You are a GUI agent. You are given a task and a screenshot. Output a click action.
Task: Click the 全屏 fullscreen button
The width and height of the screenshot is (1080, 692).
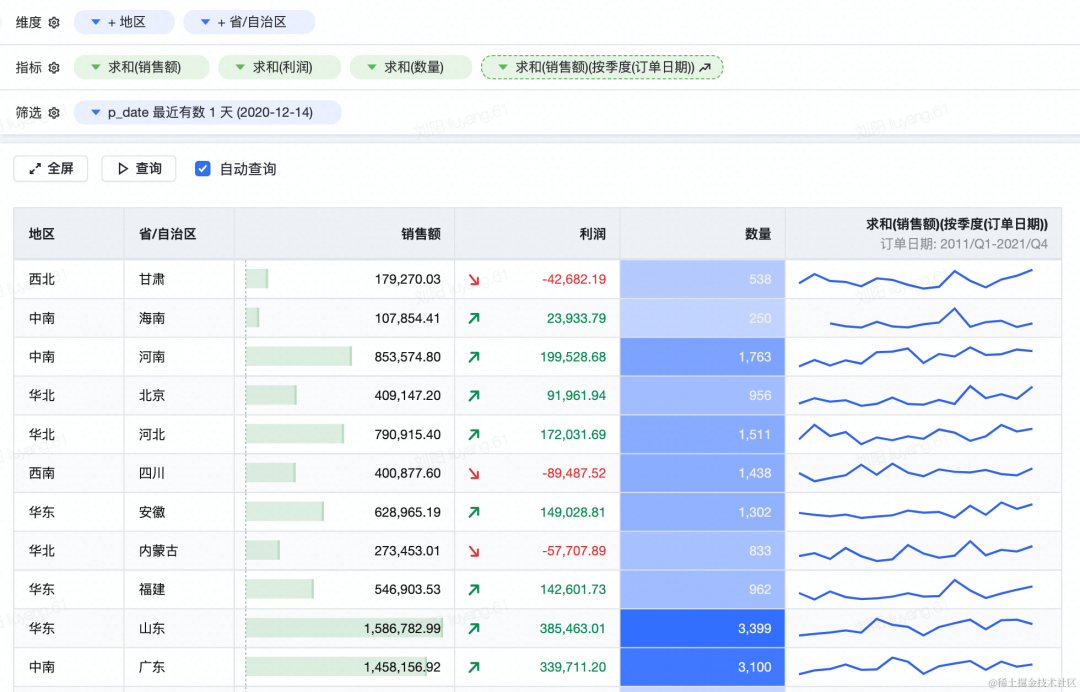tap(51, 169)
